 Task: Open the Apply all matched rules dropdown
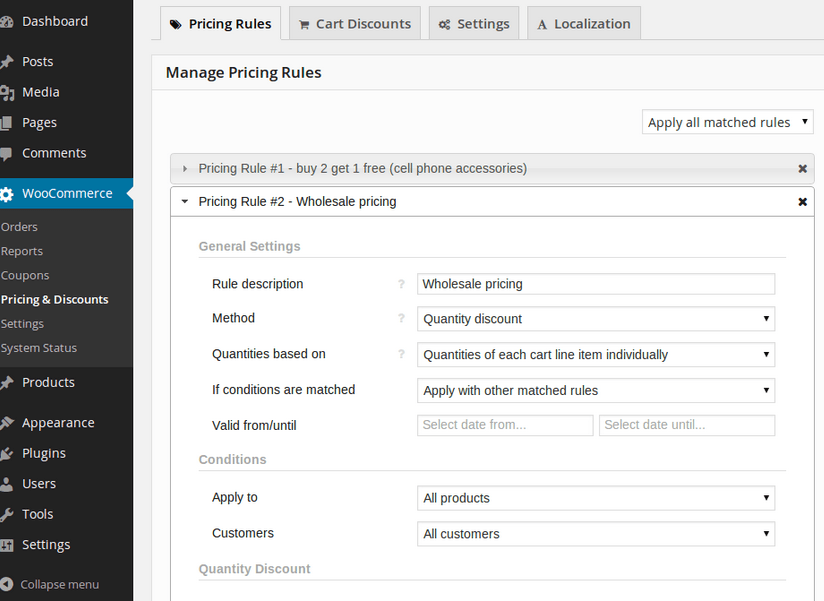(728, 122)
